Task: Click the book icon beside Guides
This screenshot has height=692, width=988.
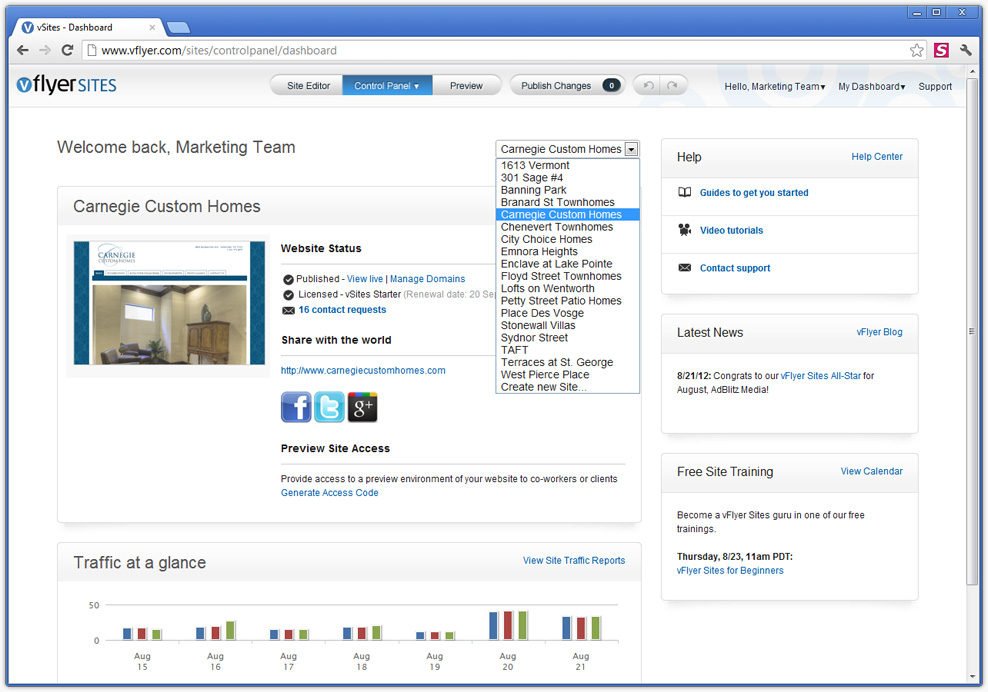Action: click(x=684, y=192)
